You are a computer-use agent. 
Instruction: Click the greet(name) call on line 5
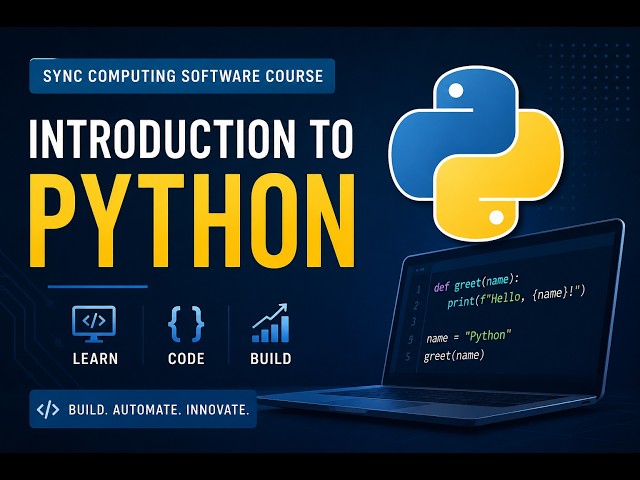point(454,356)
